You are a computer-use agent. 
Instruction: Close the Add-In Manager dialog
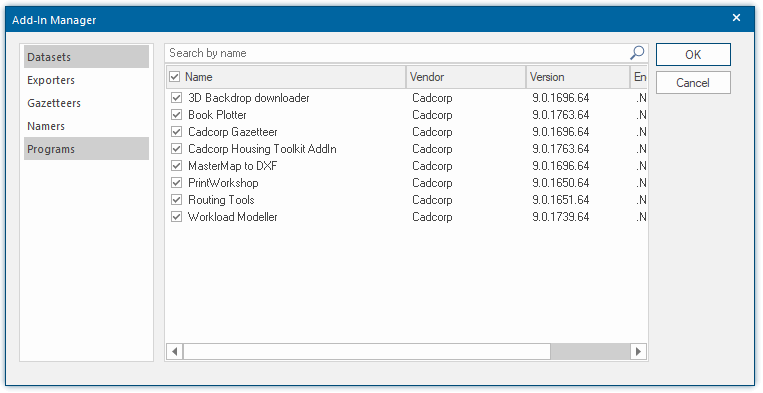pos(736,18)
